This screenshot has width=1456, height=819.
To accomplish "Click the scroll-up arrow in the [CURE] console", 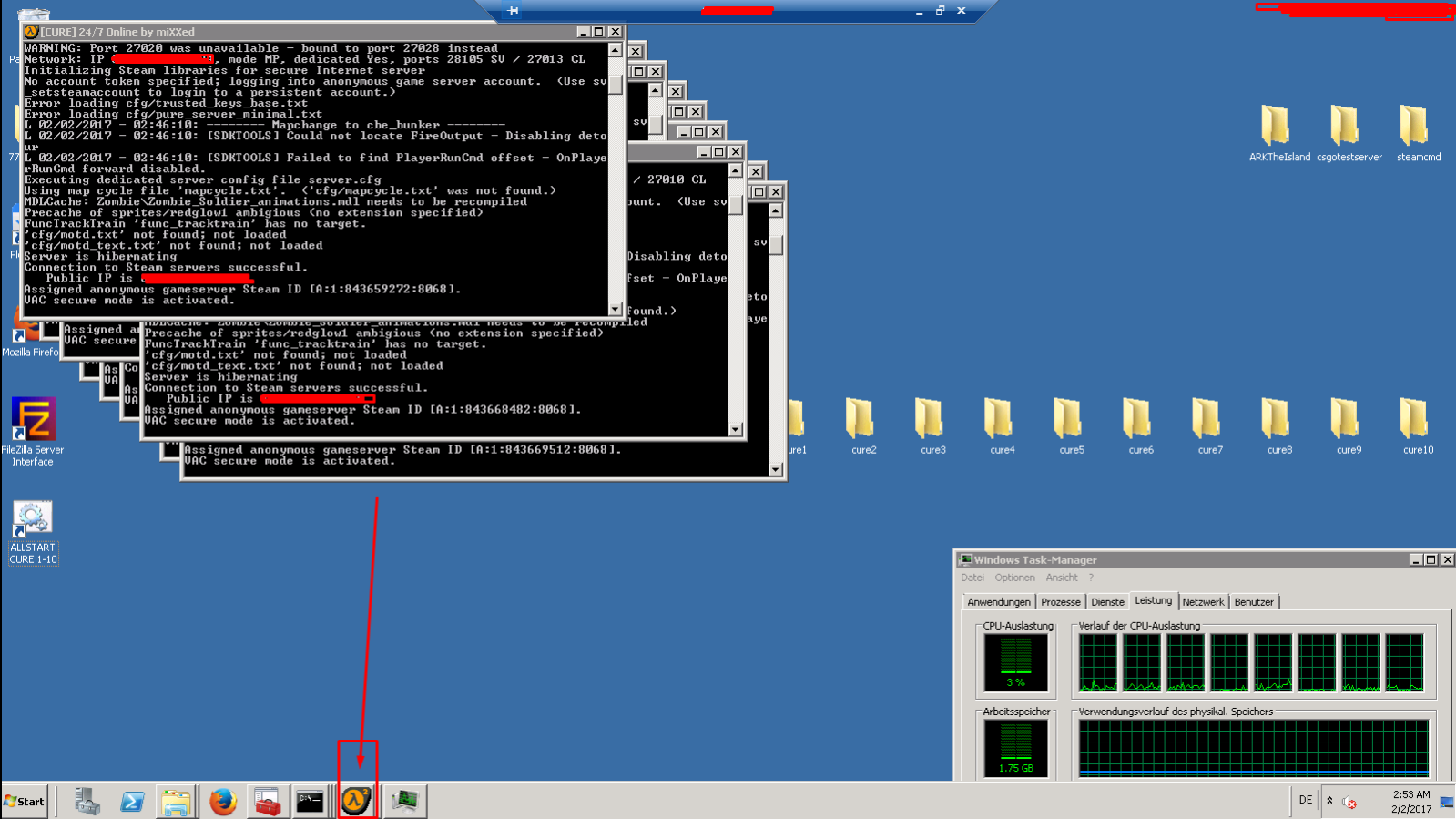I will tap(616, 50).
